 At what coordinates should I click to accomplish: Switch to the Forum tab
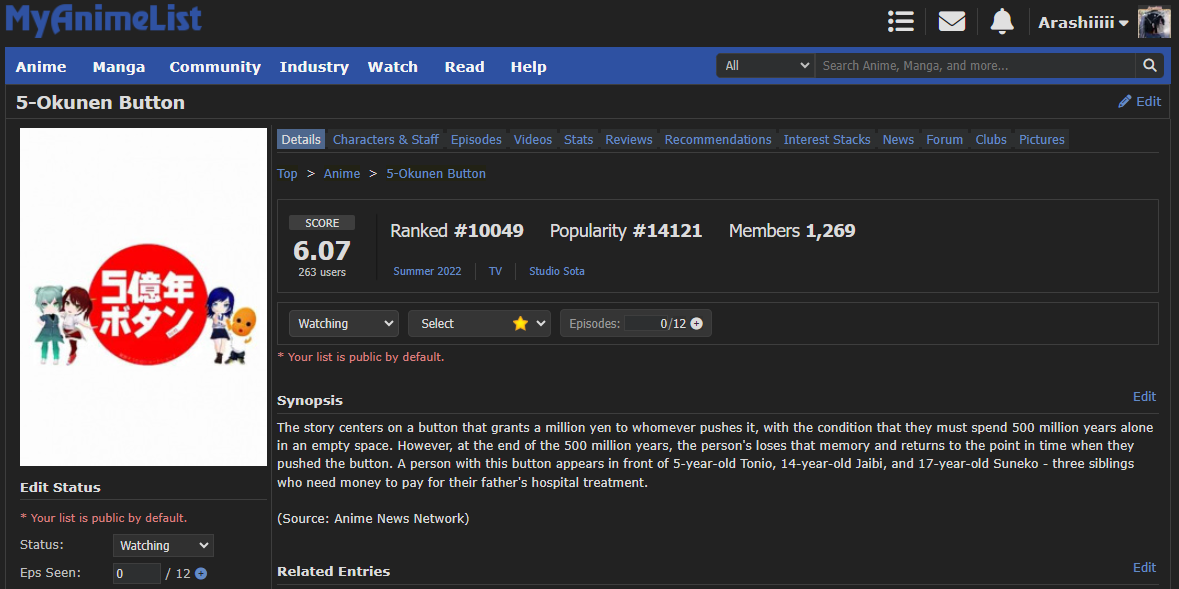click(944, 139)
